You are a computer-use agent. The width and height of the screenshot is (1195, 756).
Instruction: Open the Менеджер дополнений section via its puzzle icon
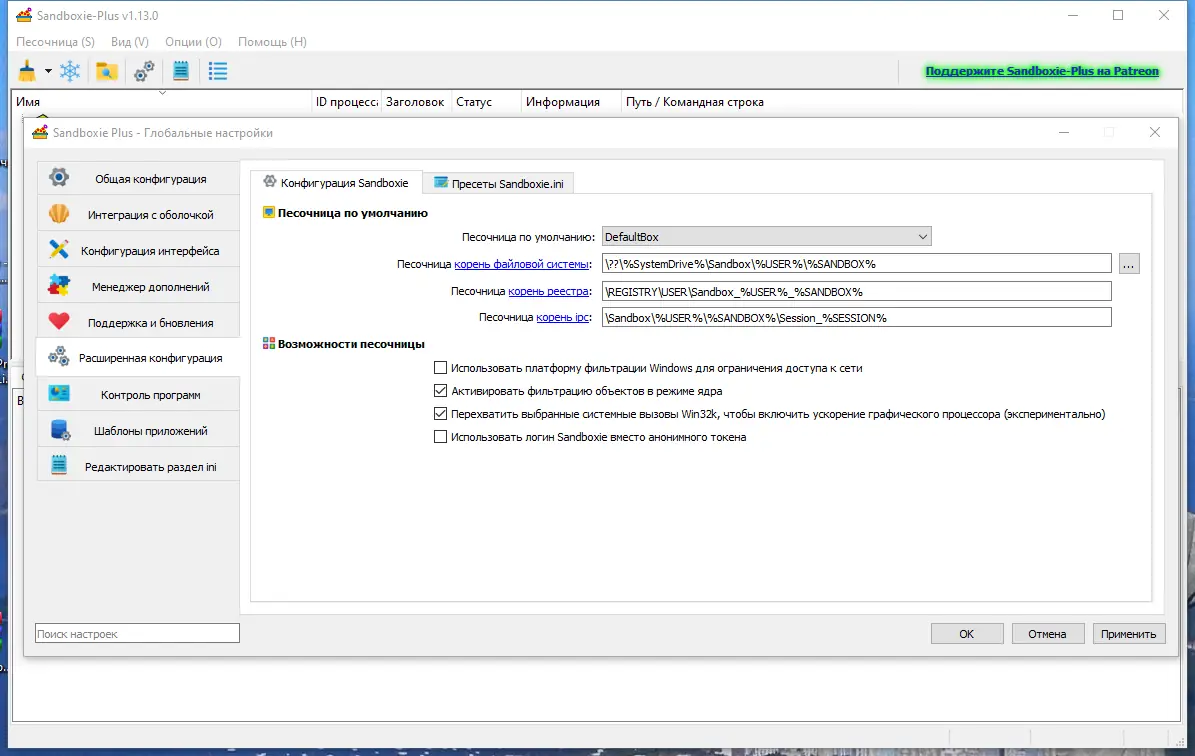coord(59,286)
